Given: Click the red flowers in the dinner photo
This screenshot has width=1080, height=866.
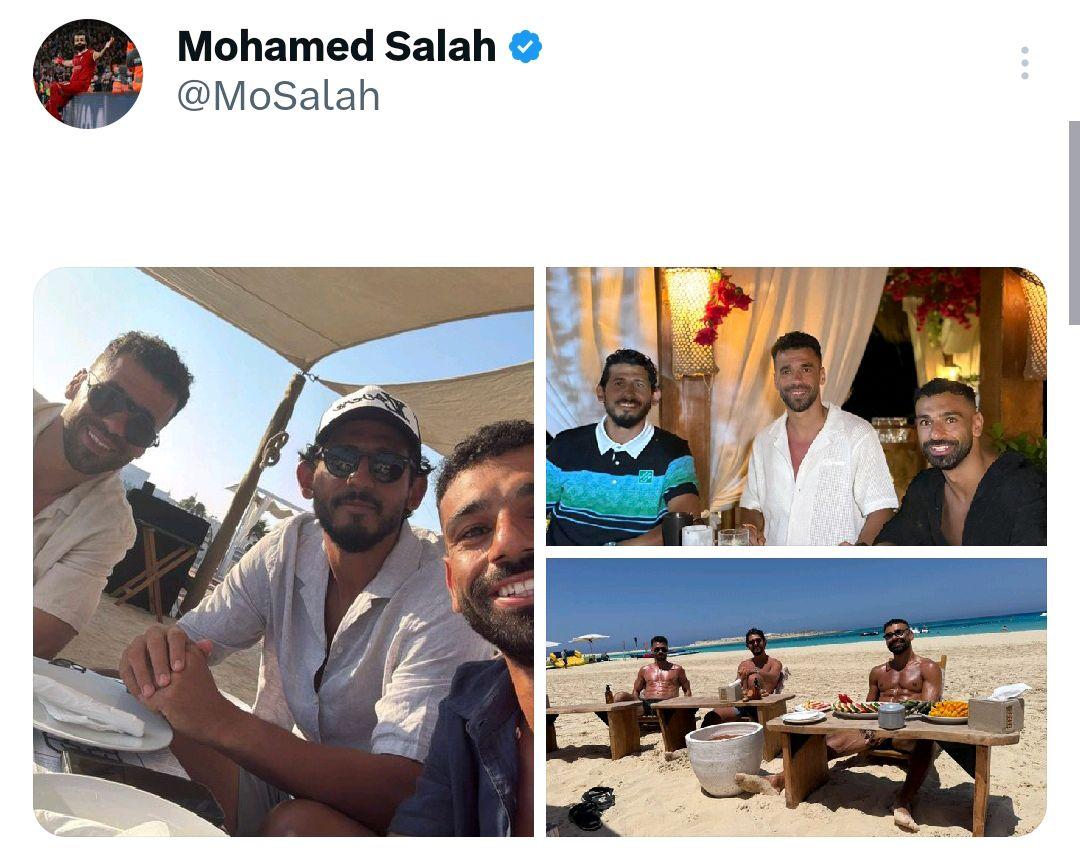Looking at the screenshot, I should pos(724,307).
